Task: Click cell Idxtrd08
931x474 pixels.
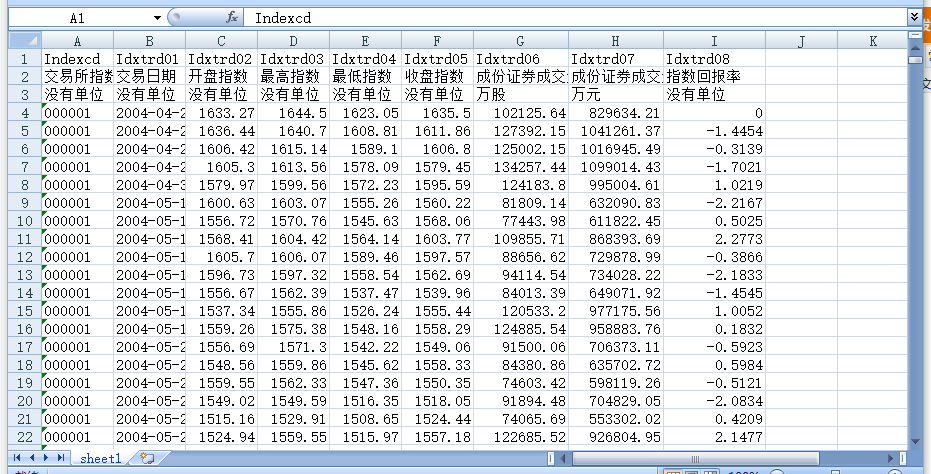Action: coord(714,59)
